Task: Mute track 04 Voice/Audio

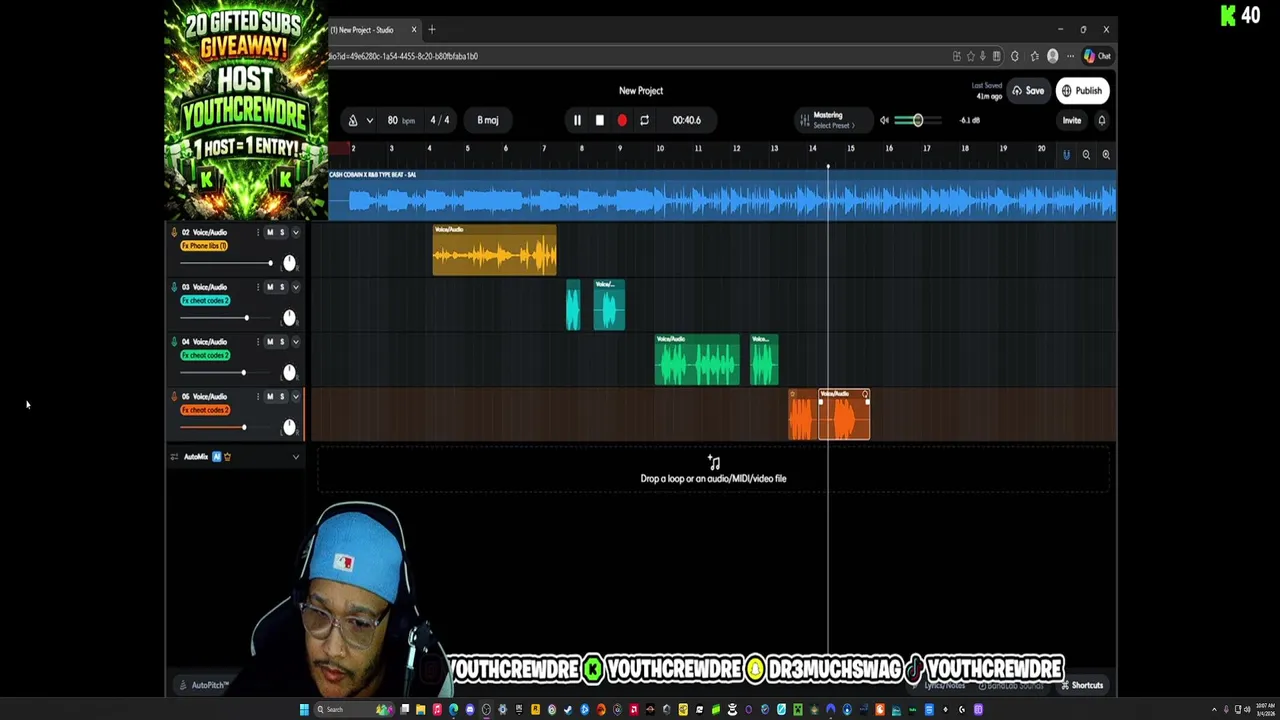Action: [269, 342]
